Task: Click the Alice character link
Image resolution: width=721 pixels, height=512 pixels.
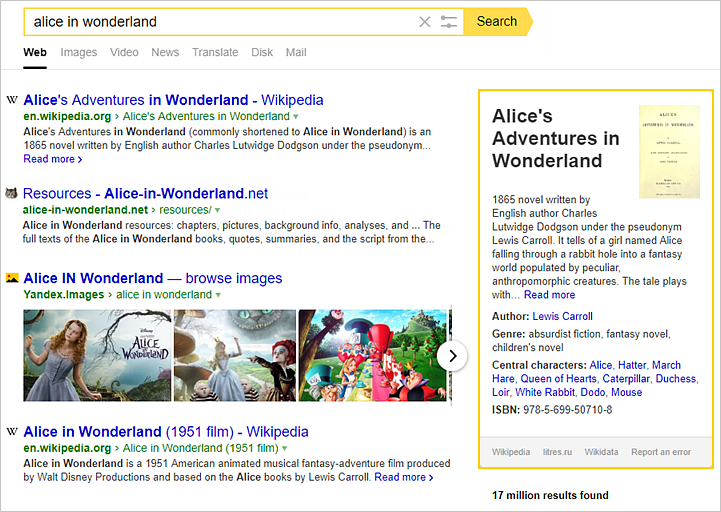Action: pyautogui.click(x=601, y=365)
